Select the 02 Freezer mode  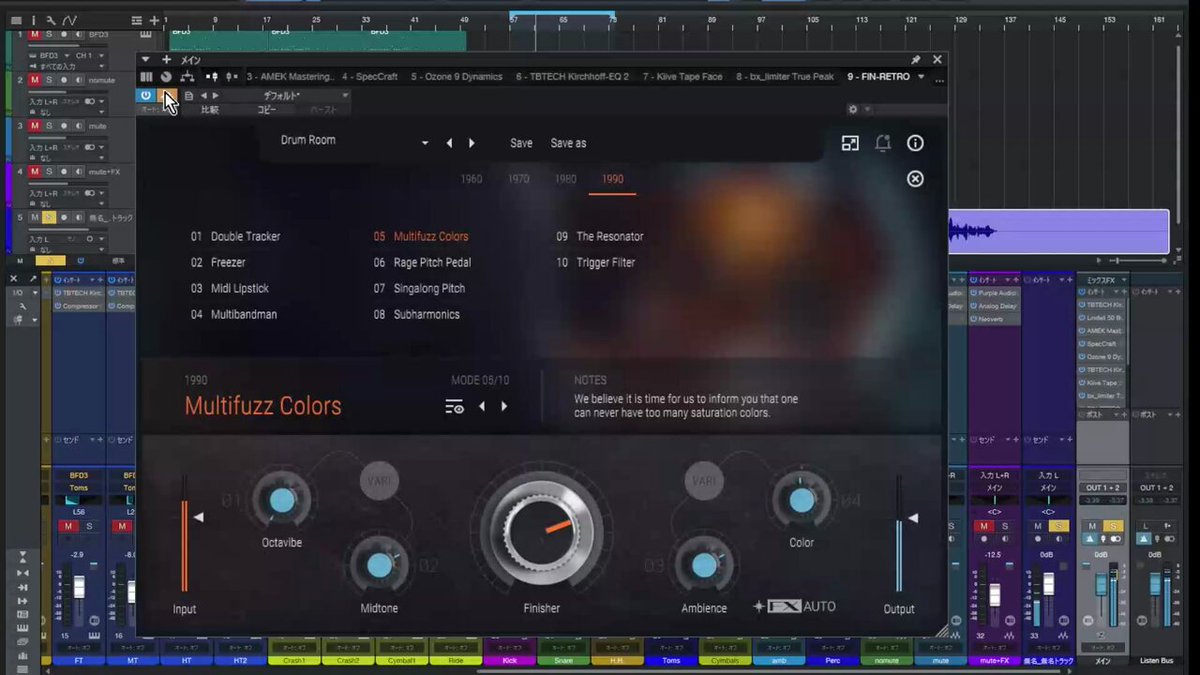click(x=218, y=263)
